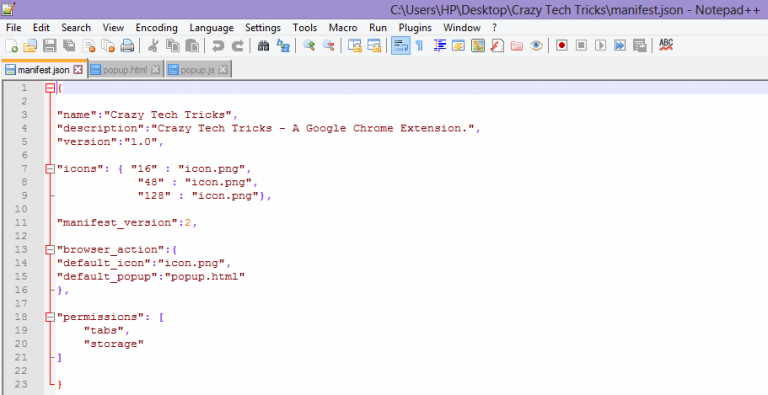Save the current recorded macro icon
The height and width of the screenshot is (395, 768).
click(640, 46)
